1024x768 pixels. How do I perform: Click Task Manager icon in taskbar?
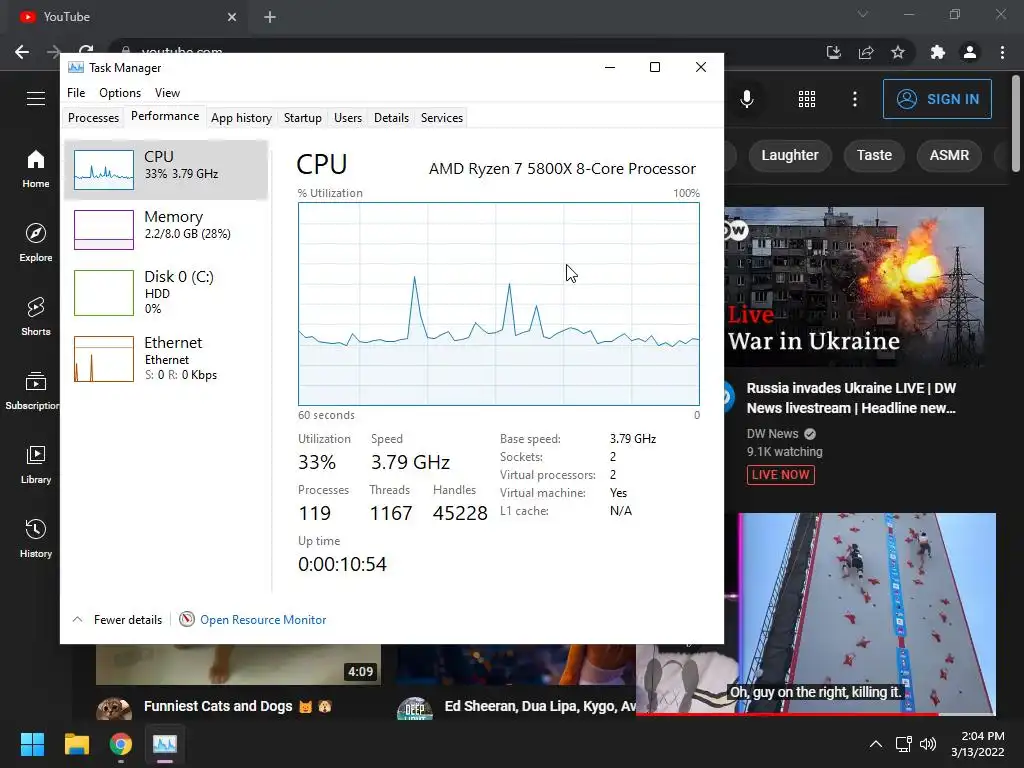[x=165, y=744]
